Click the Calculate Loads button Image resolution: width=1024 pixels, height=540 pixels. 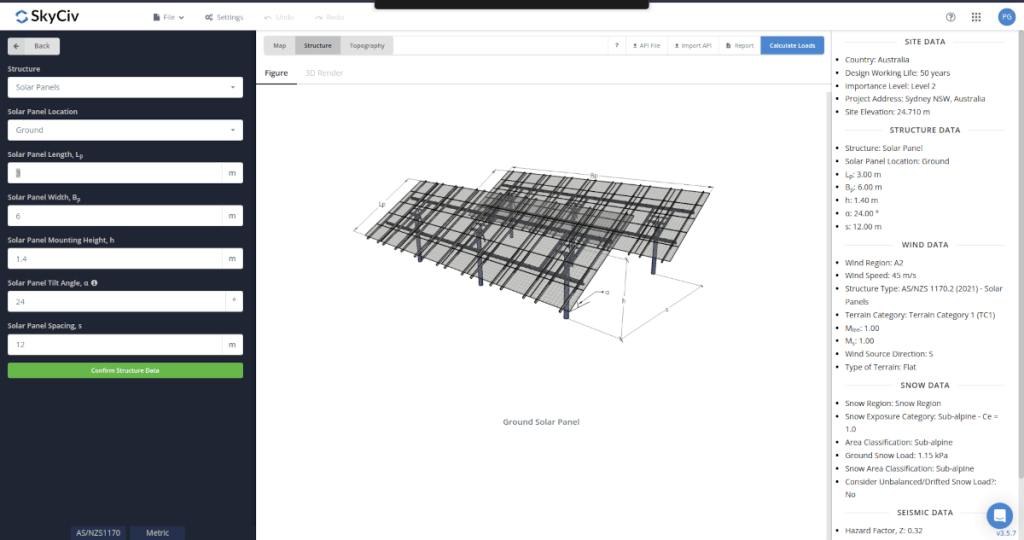pos(792,45)
